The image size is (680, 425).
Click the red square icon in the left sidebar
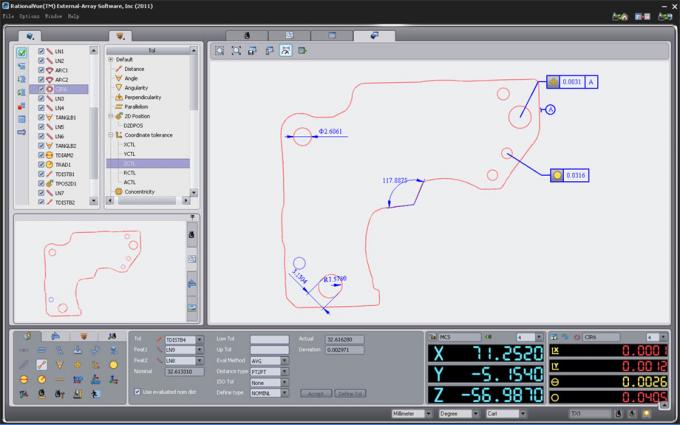pyautogui.click(x=21, y=105)
